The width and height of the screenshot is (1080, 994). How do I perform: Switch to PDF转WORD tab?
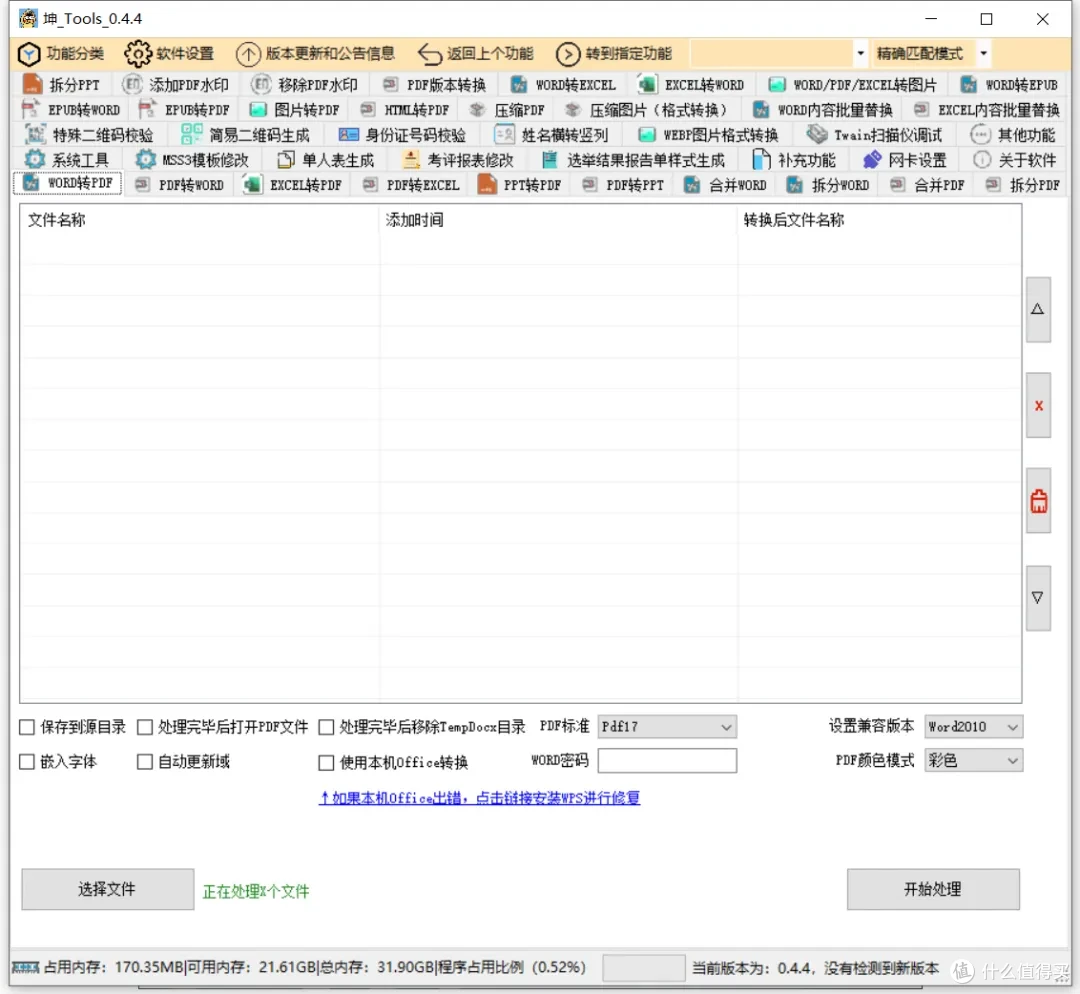click(x=180, y=185)
